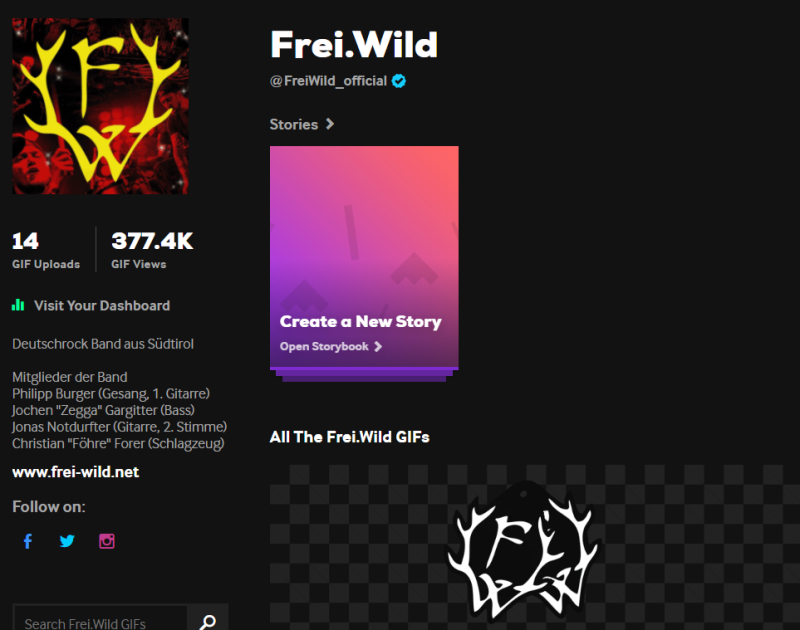The width and height of the screenshot is (800, 630).
Task: Click the 377.4K GIF Views stat
Action: [152, 250]
